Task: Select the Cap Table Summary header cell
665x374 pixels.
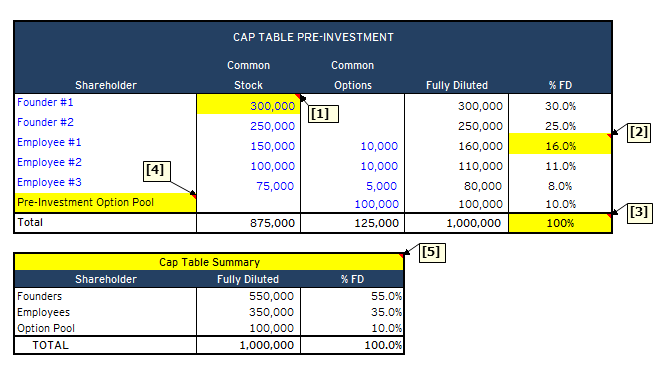Action: [209, 262]
